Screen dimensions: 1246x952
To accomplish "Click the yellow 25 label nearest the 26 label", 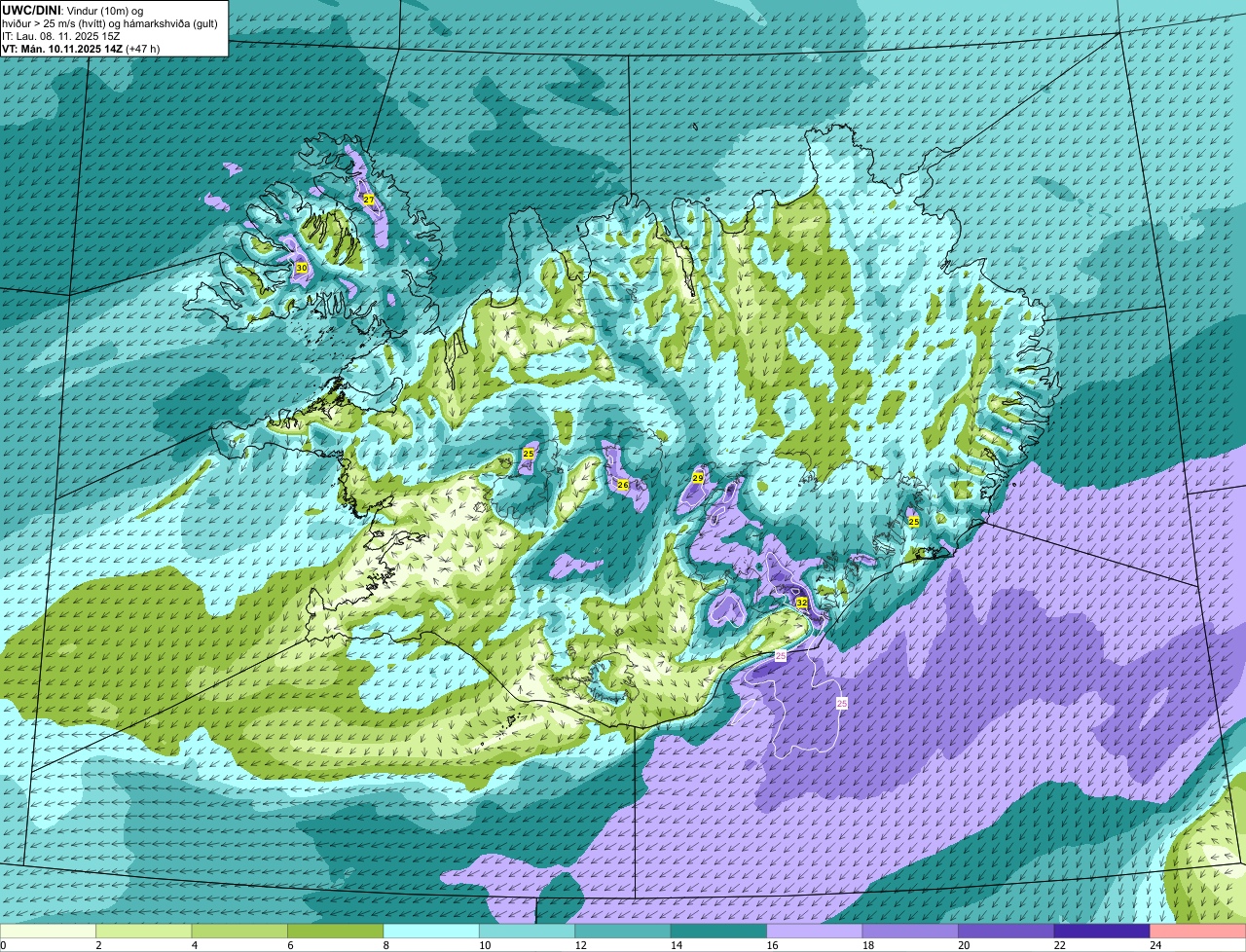I will point(529,454).
